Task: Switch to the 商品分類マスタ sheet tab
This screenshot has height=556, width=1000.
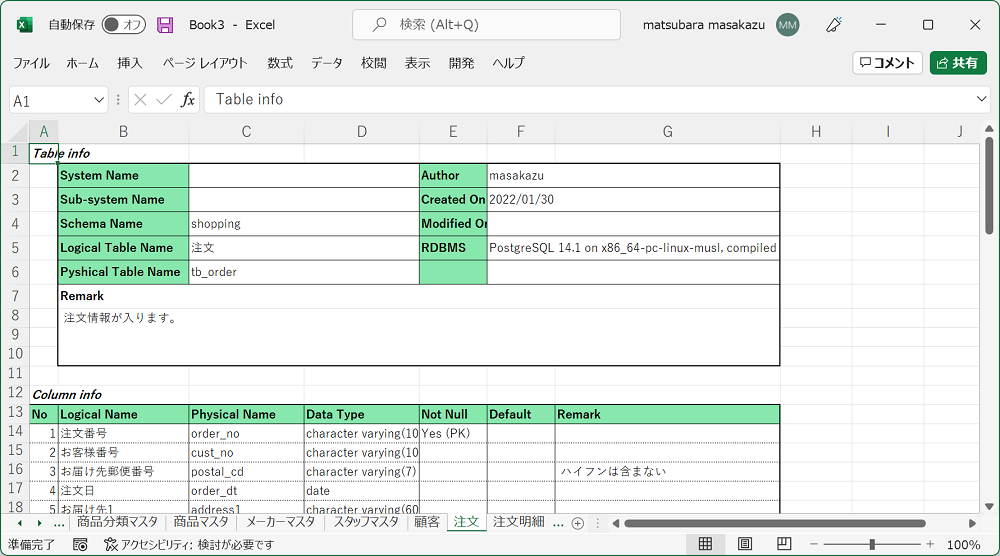Action: [x=117, y=522]
